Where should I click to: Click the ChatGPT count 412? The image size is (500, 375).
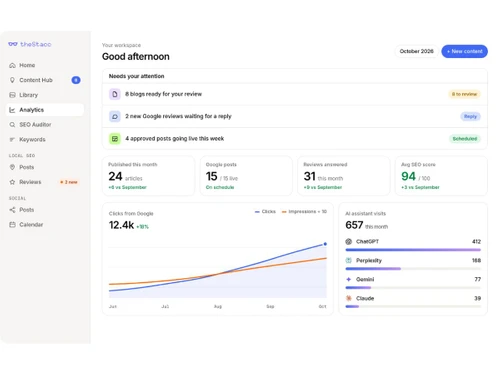476,242
